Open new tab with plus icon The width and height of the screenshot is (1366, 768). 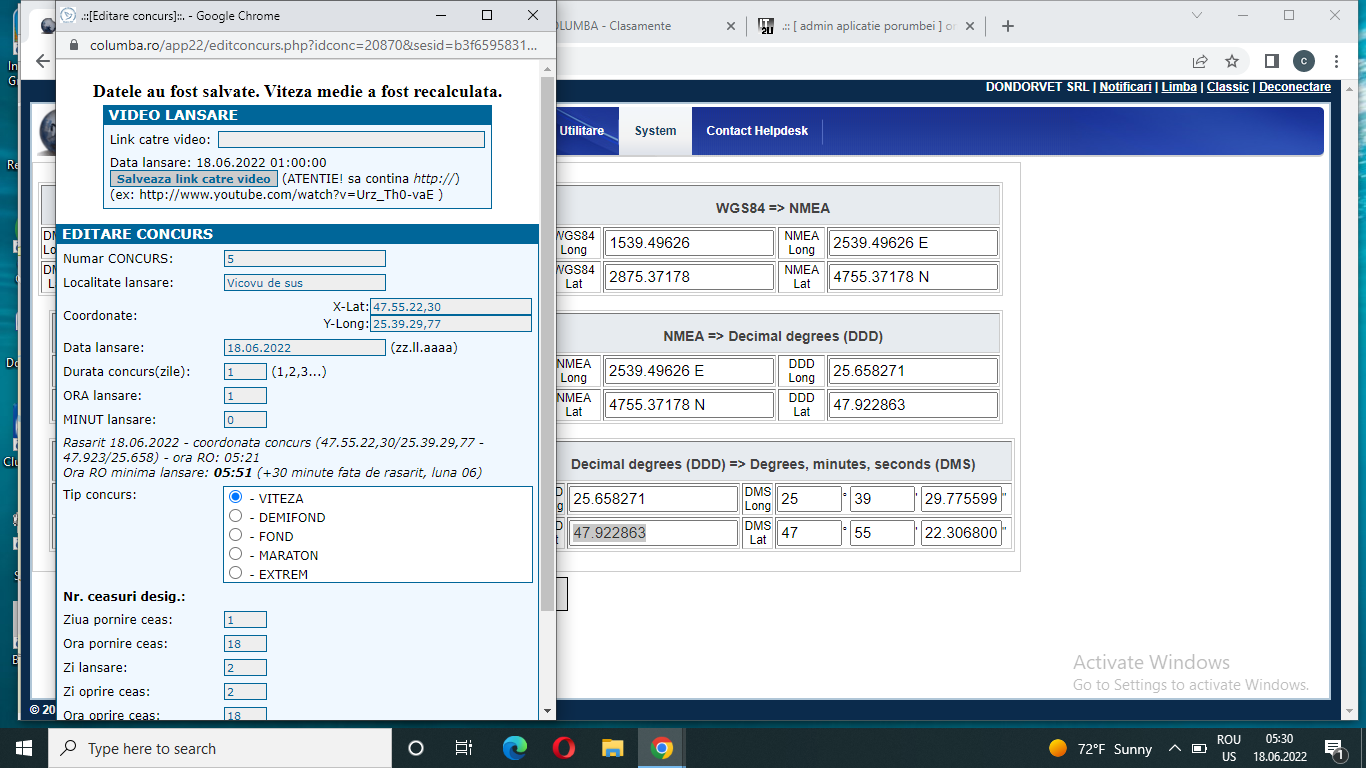tap(1007, 26)
